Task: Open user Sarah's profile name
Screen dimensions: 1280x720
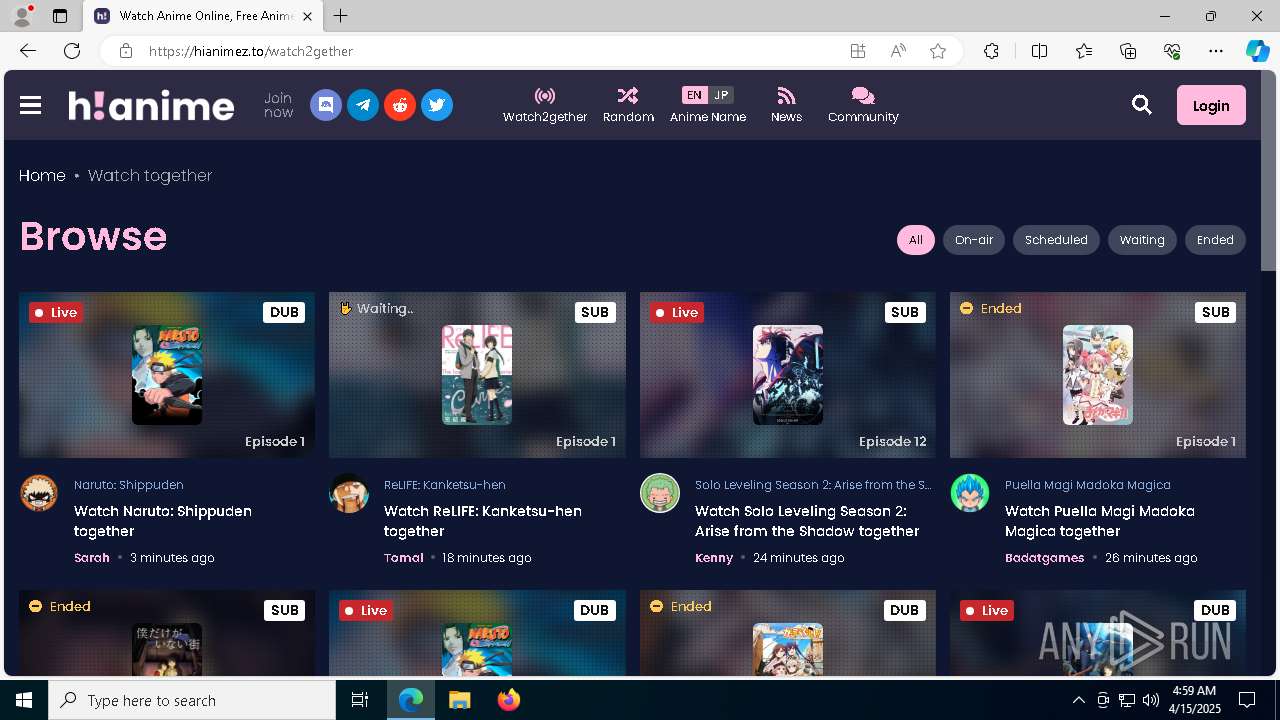Action: tap(92, 558)
